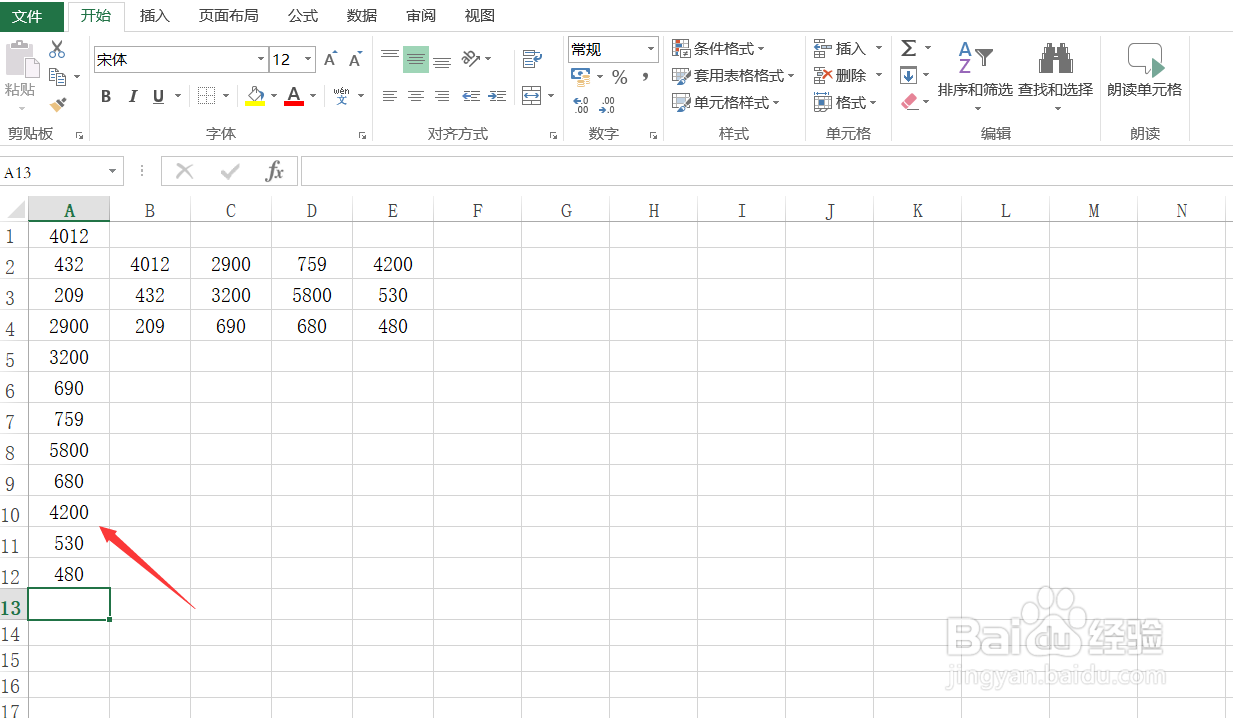
Task: Click the text orientation icon
Action: tap(471, 59)
